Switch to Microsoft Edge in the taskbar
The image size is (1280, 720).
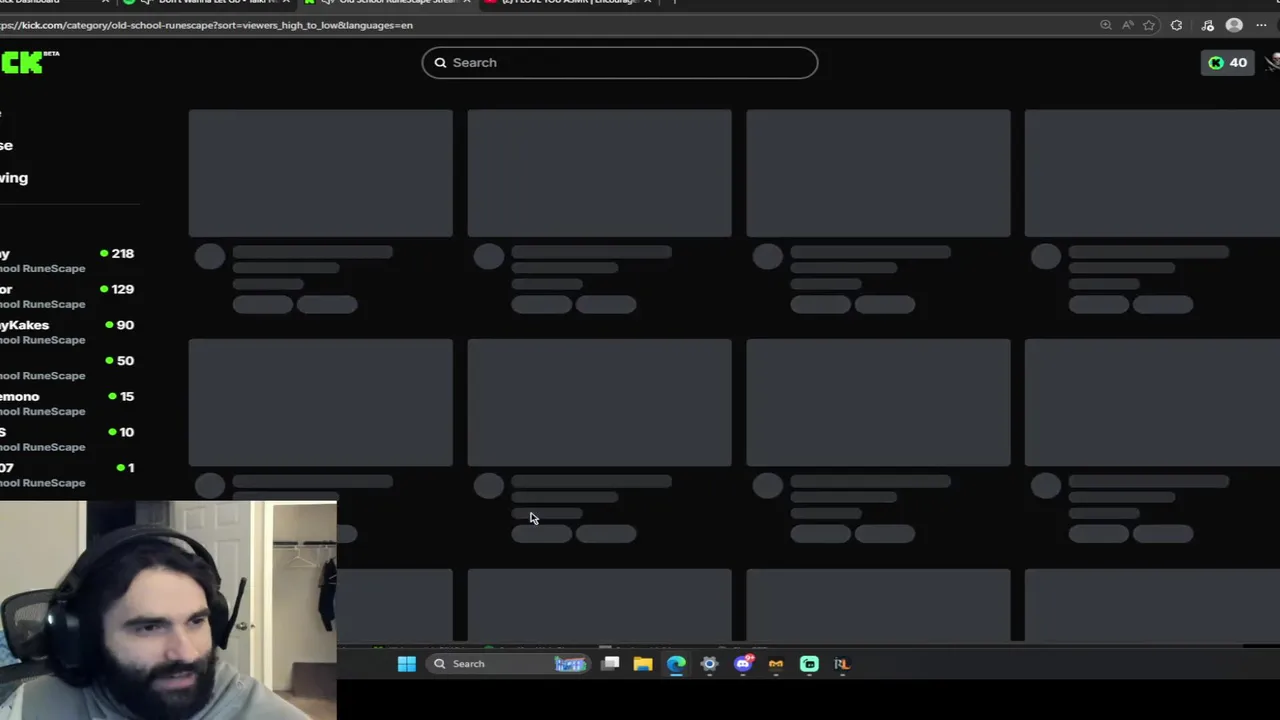[x=676, y=664]
